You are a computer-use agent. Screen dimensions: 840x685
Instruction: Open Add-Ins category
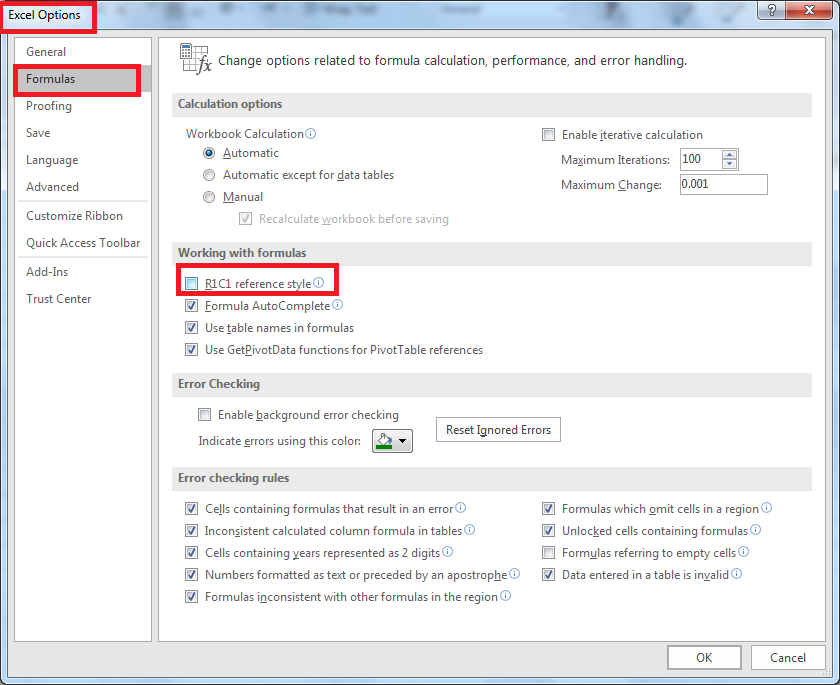tap(82, 272)
